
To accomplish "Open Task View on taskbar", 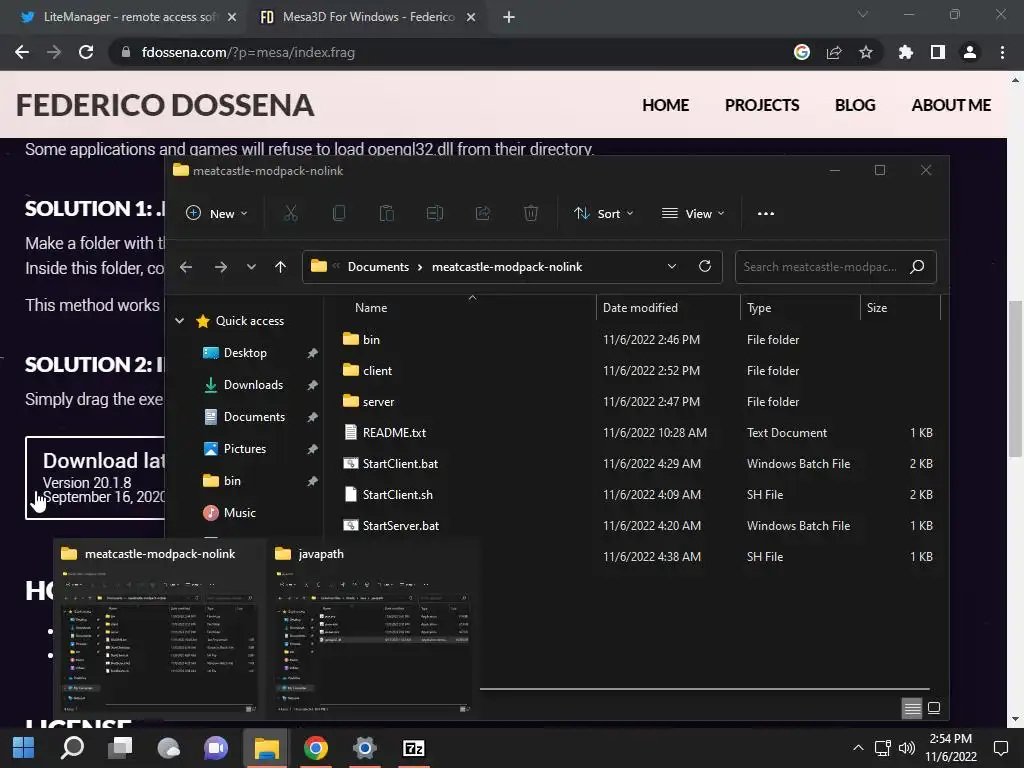I will (120, 748).
